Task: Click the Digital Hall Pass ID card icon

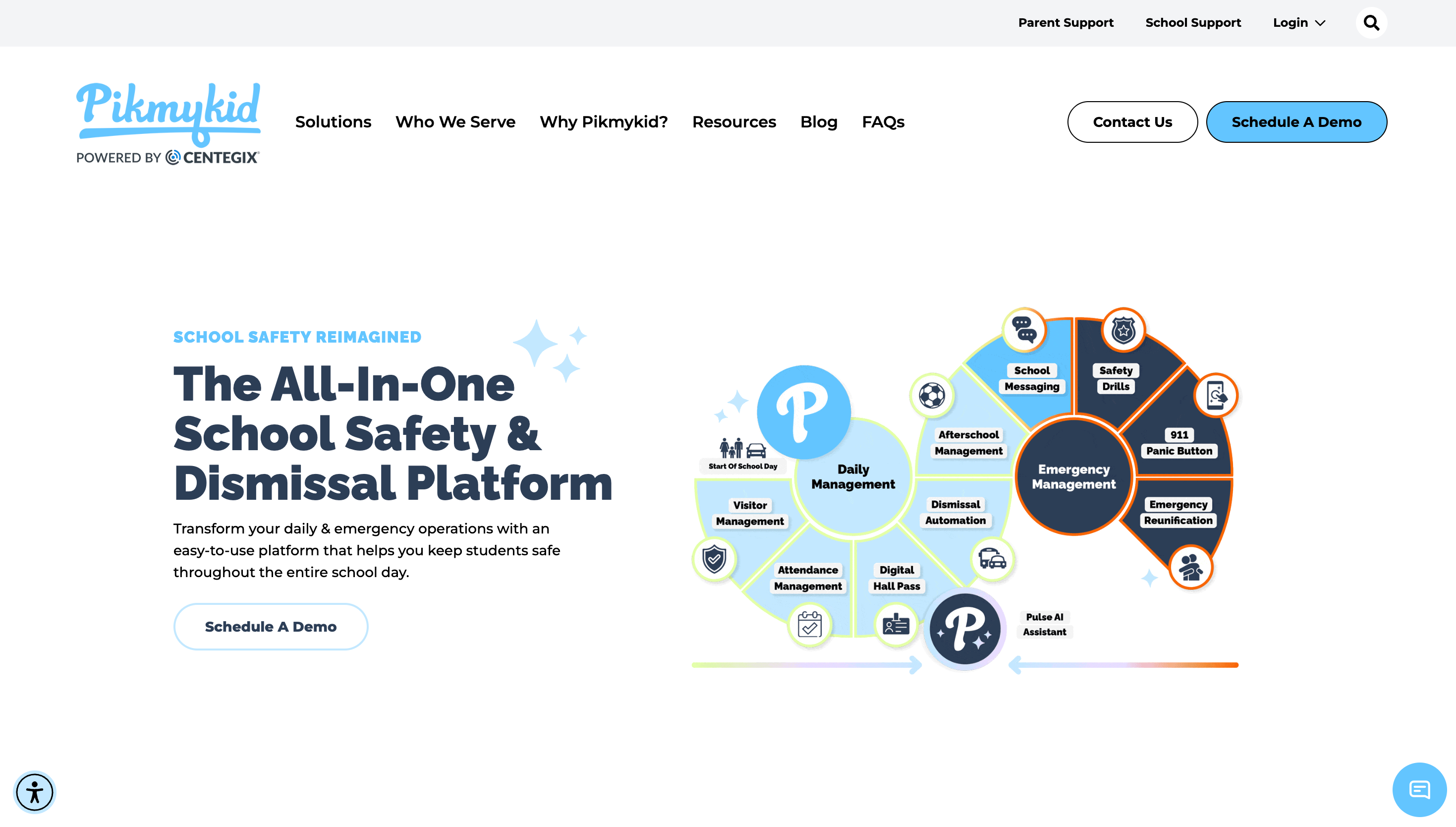Action: [x=896, y=625]
